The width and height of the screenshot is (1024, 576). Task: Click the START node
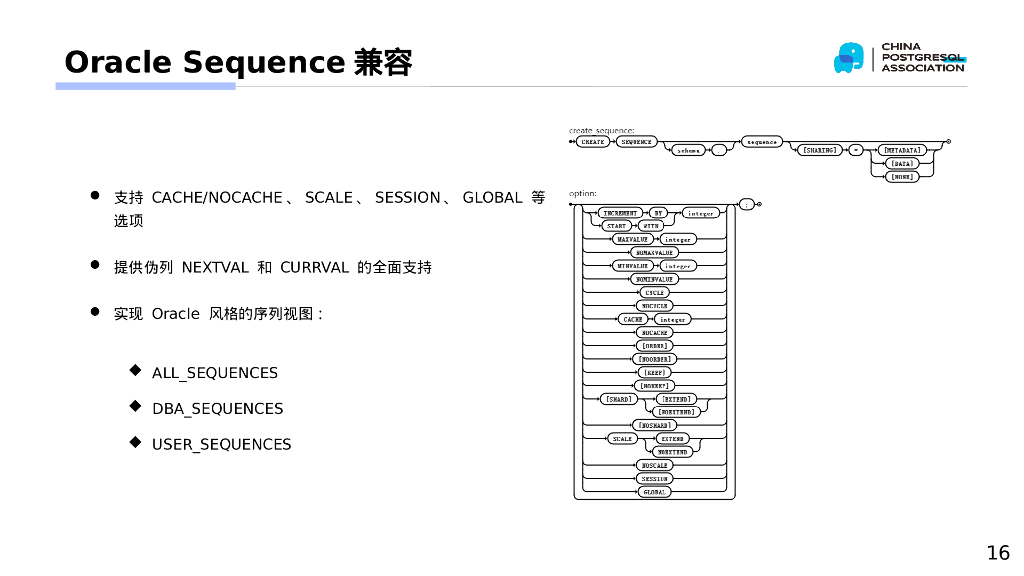[616, 226]
